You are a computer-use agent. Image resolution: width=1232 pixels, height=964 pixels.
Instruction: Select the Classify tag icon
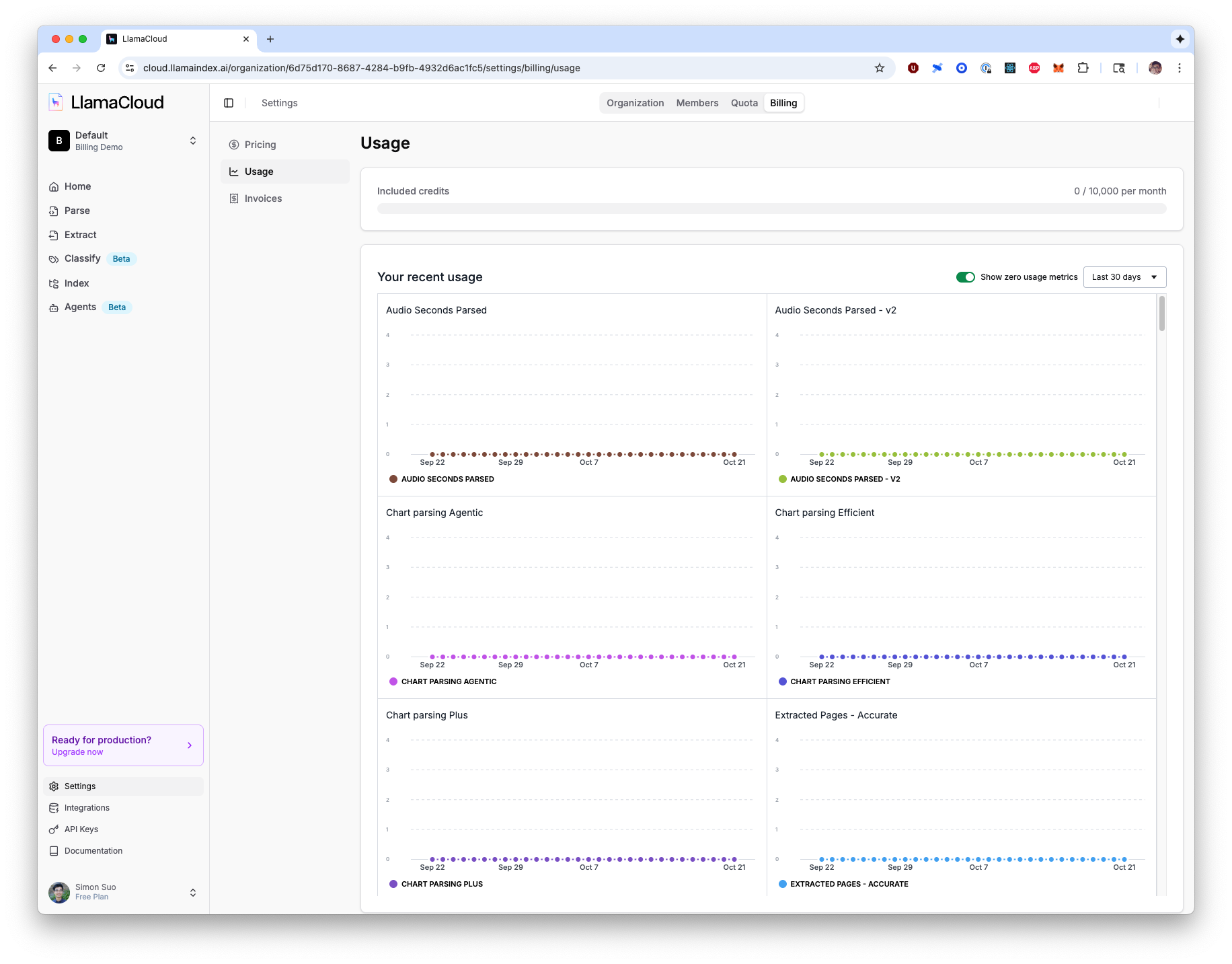click(x=54, y=259)
